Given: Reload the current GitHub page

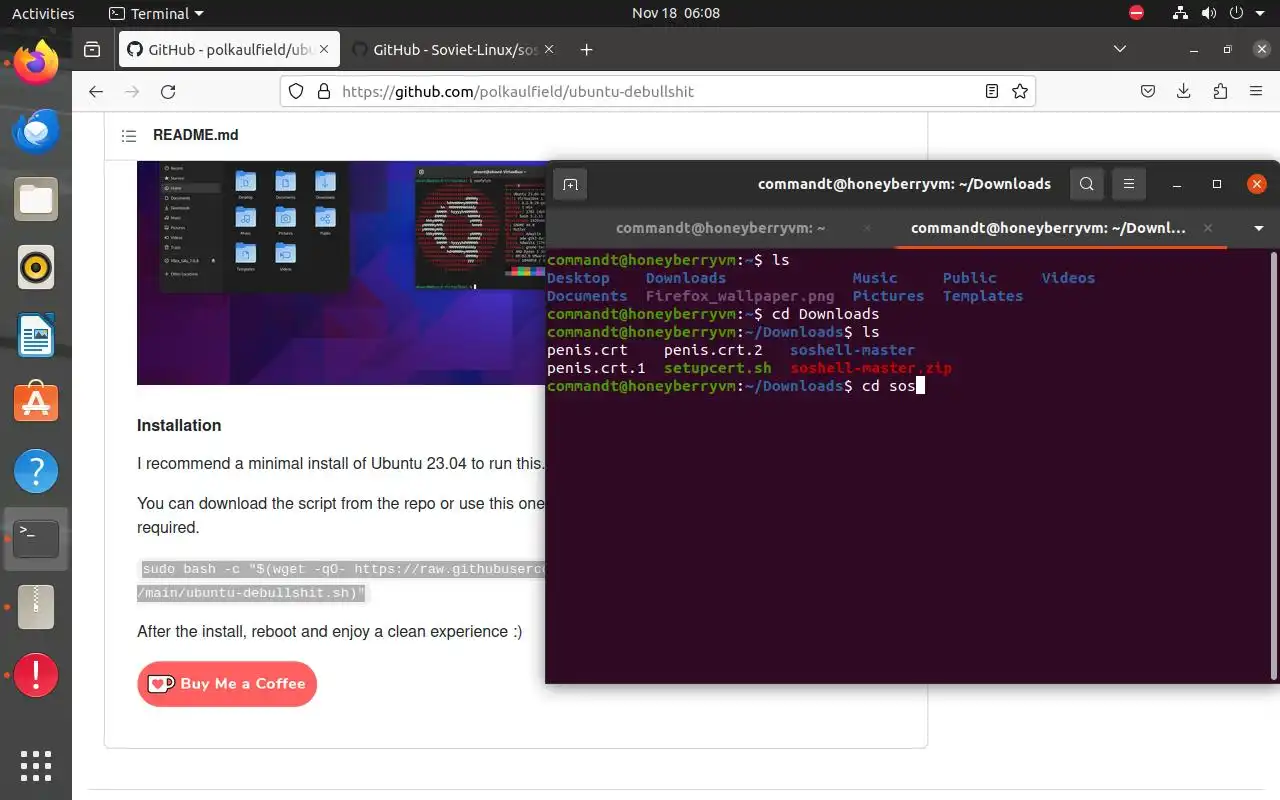Looking at the screenshot, I should coord(168,91).
